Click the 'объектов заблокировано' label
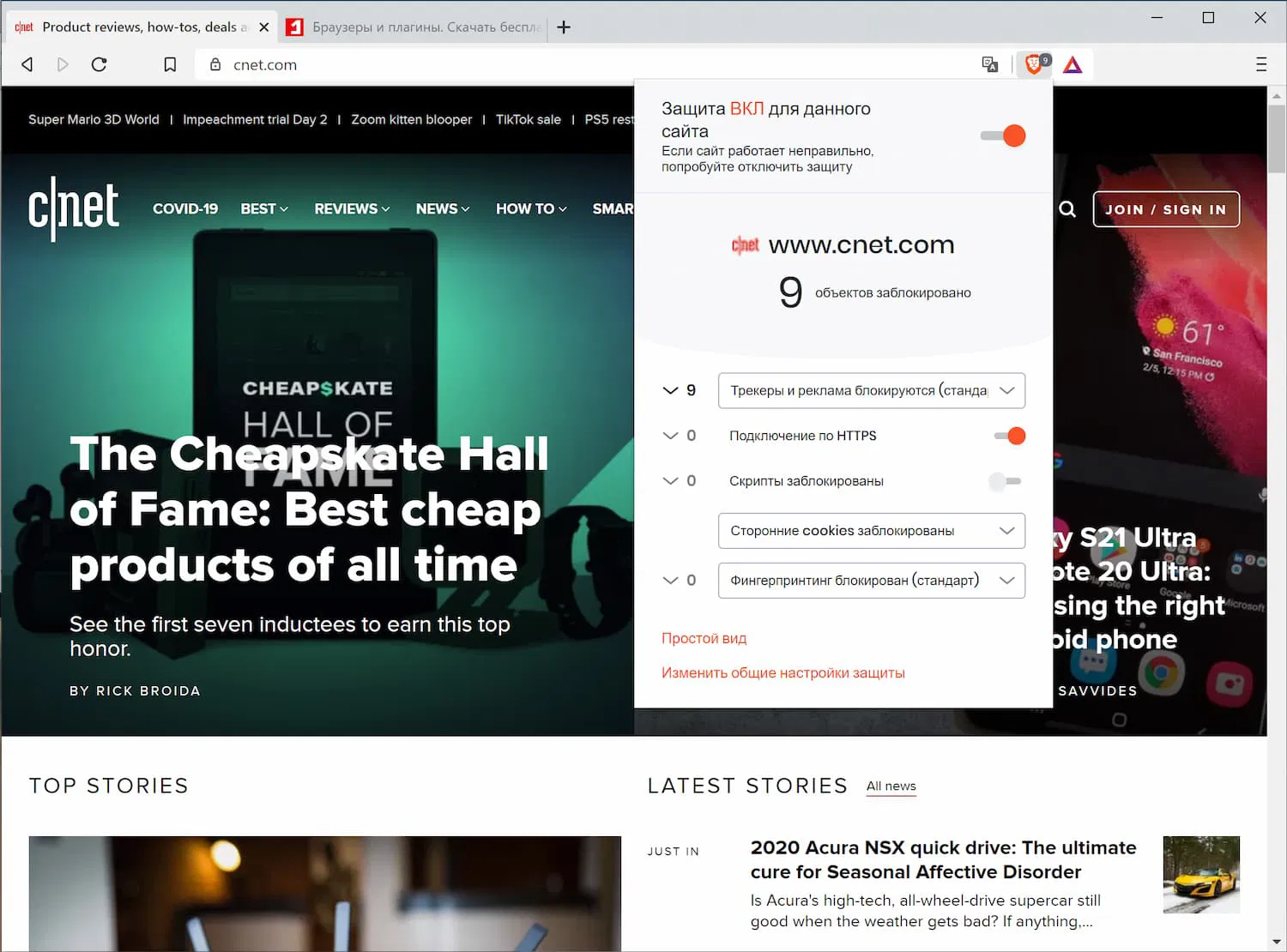 (x=893, y=292)
